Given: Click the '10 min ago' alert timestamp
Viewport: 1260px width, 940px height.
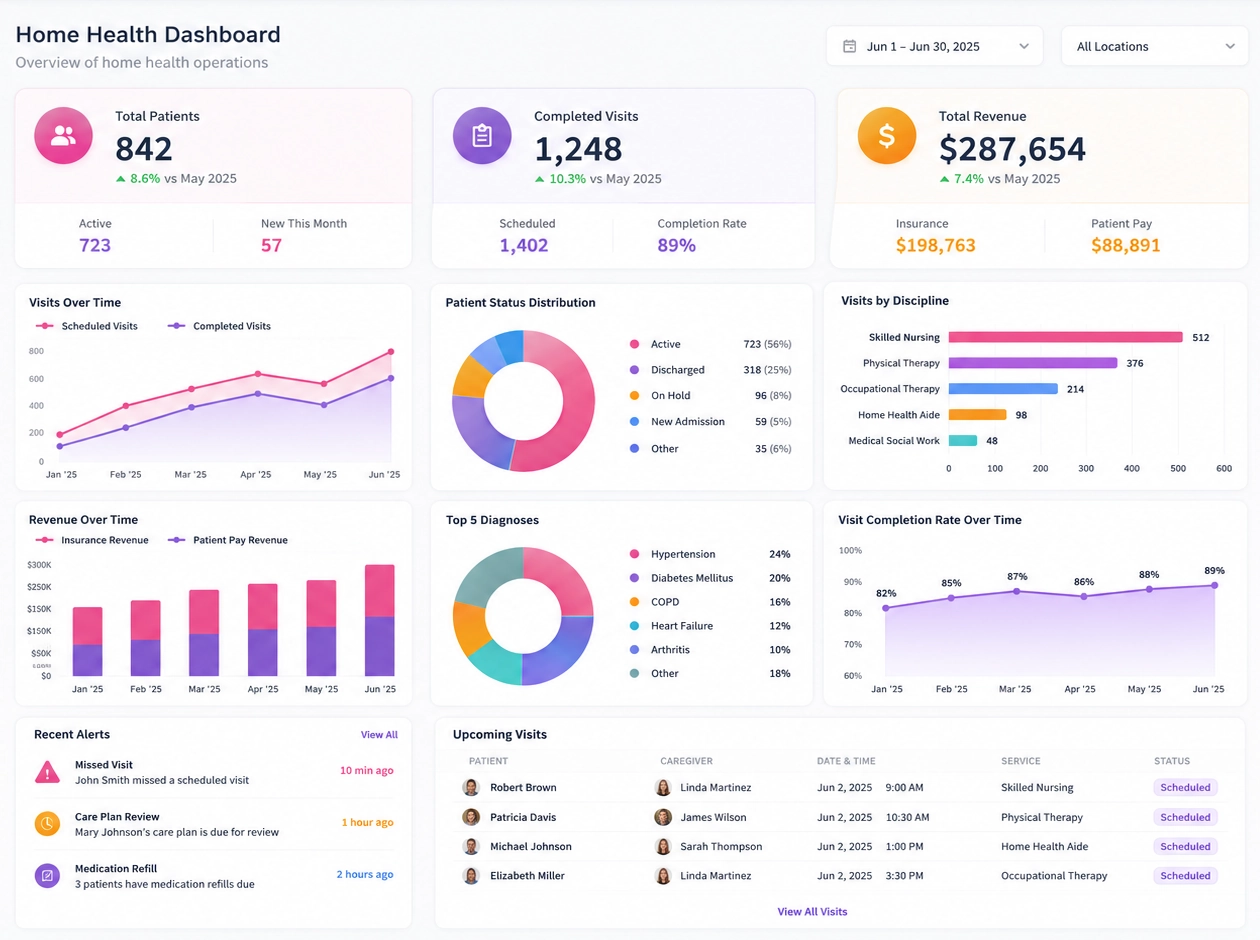Looking at the screenshot, I should 366,771.
